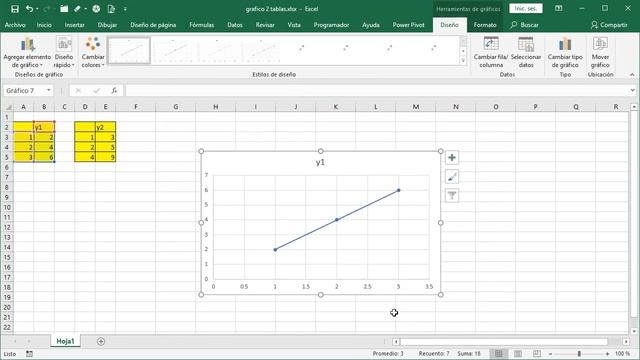Click the ribbon display options icon
The width and height of the screenshot is (640, 360).
(559, 9)
